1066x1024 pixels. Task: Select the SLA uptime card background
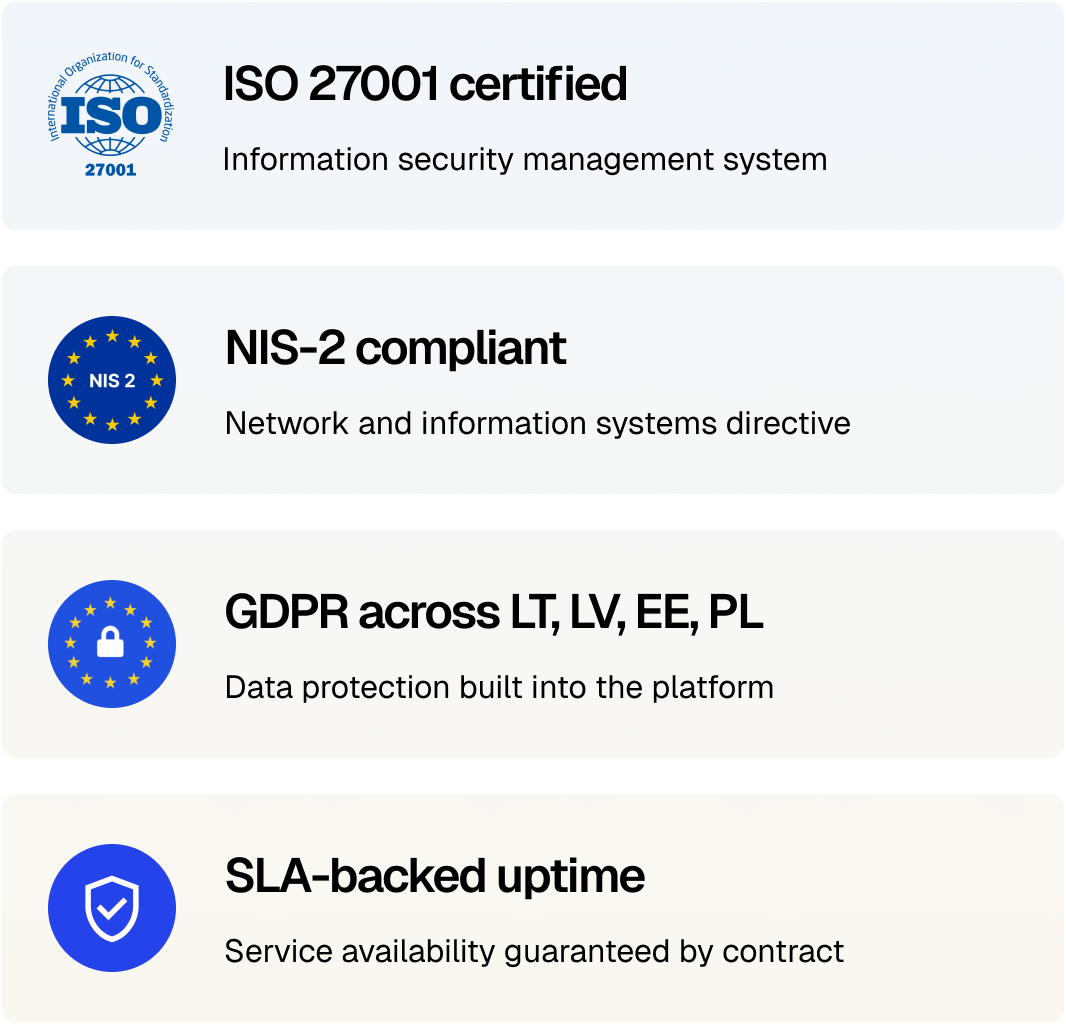[533, 908]
